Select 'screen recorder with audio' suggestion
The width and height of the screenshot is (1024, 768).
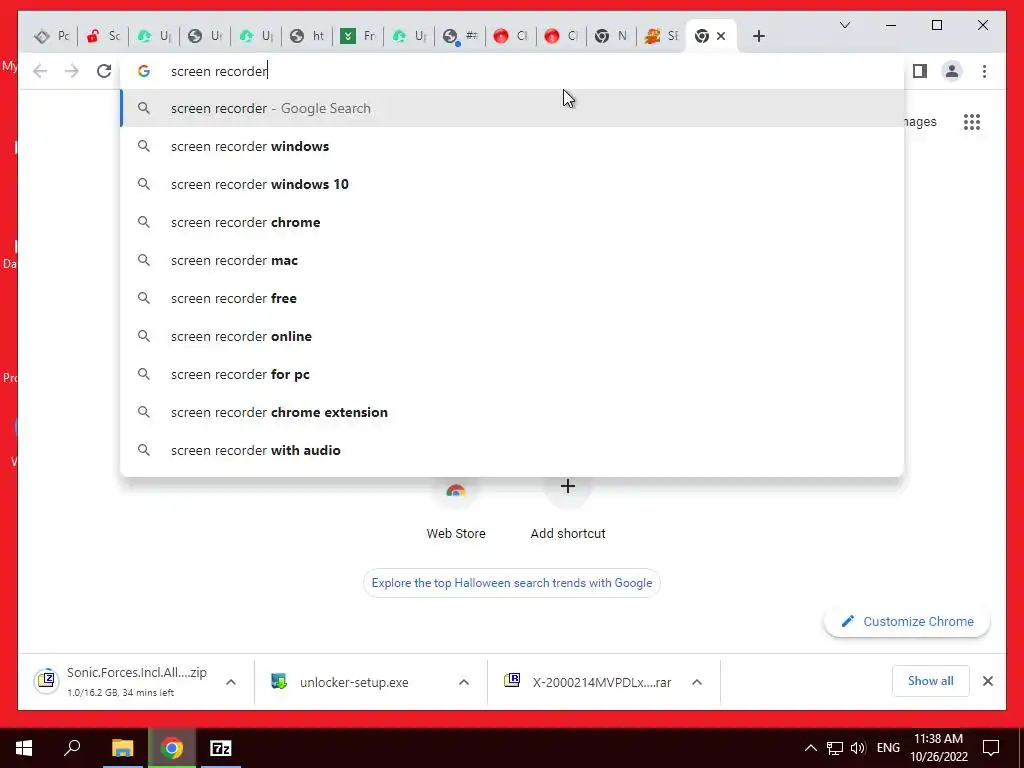click(x=512, y=450)
